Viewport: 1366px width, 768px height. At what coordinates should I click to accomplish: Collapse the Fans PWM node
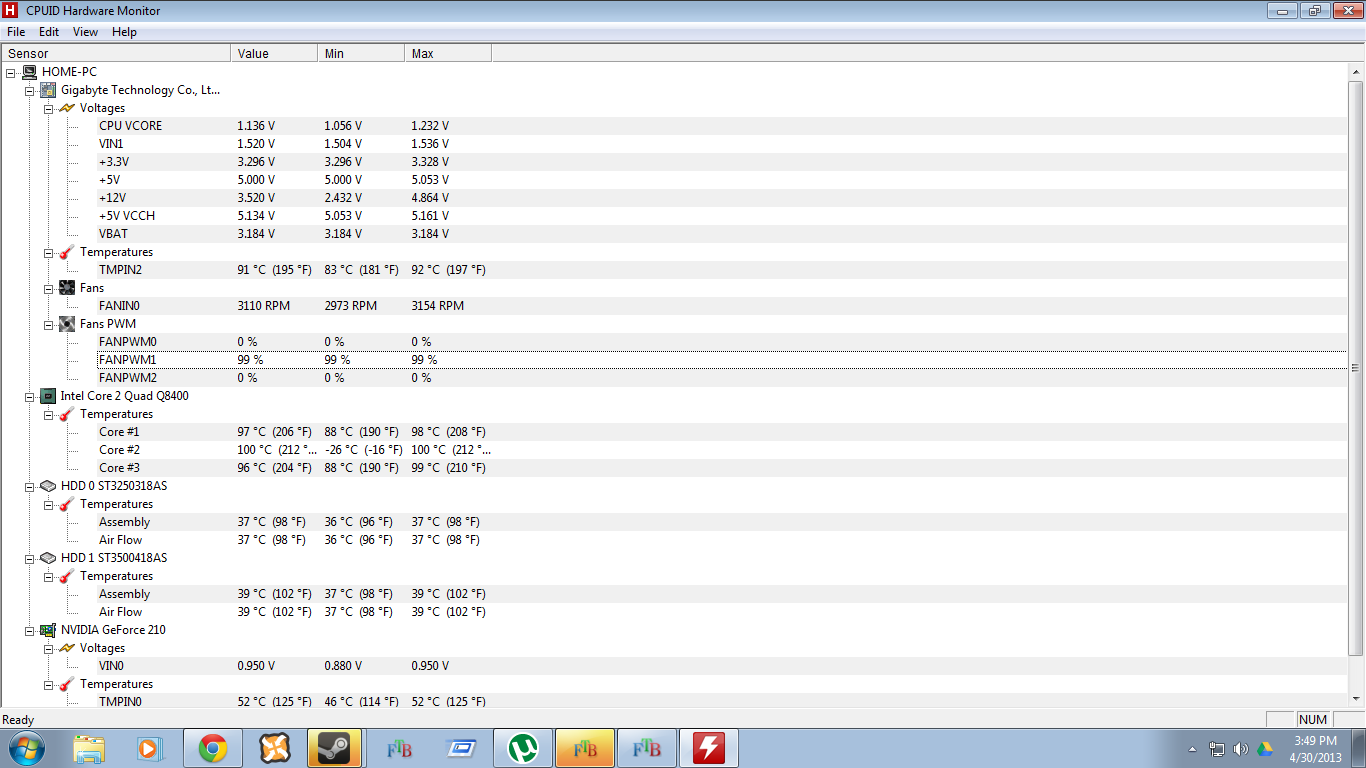[49, 324]
